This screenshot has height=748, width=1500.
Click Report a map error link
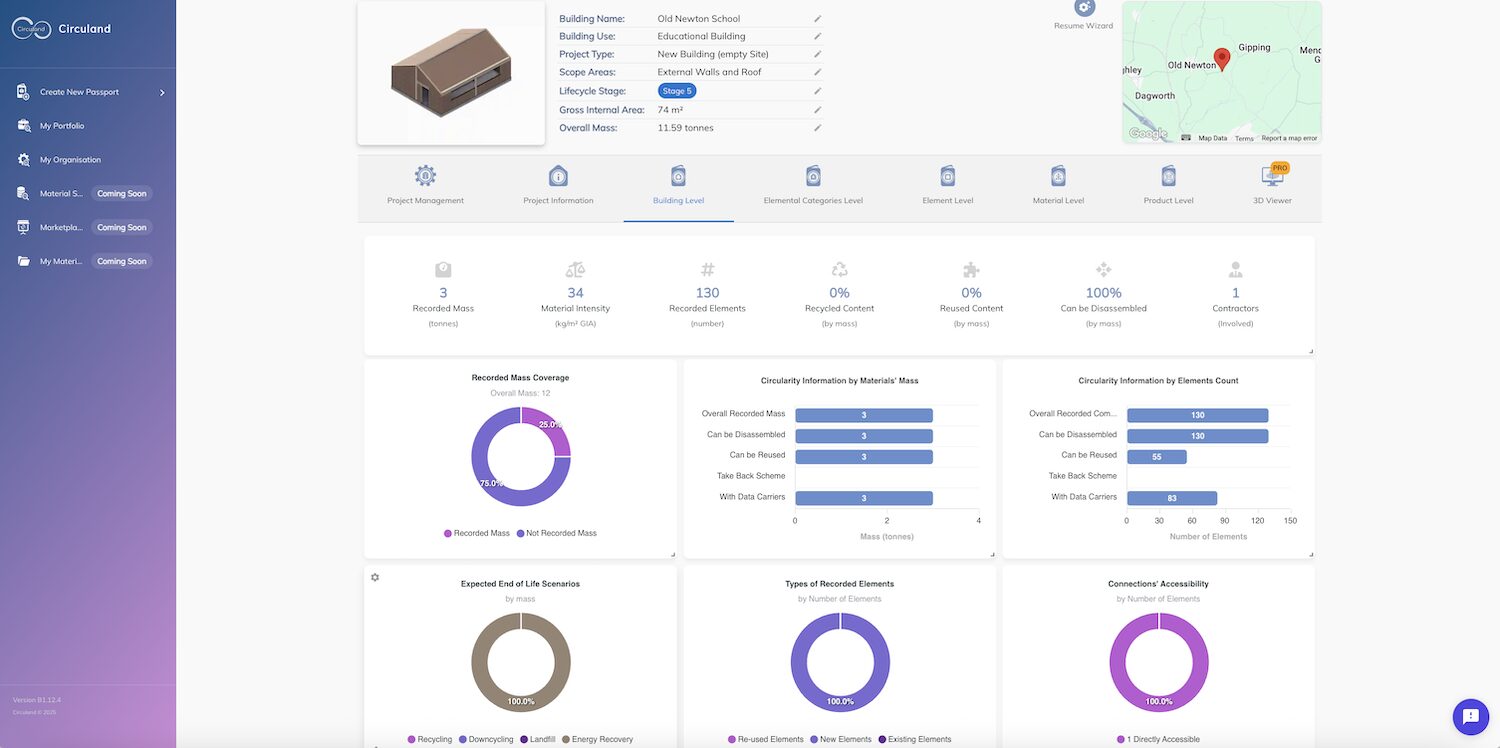1288,138
